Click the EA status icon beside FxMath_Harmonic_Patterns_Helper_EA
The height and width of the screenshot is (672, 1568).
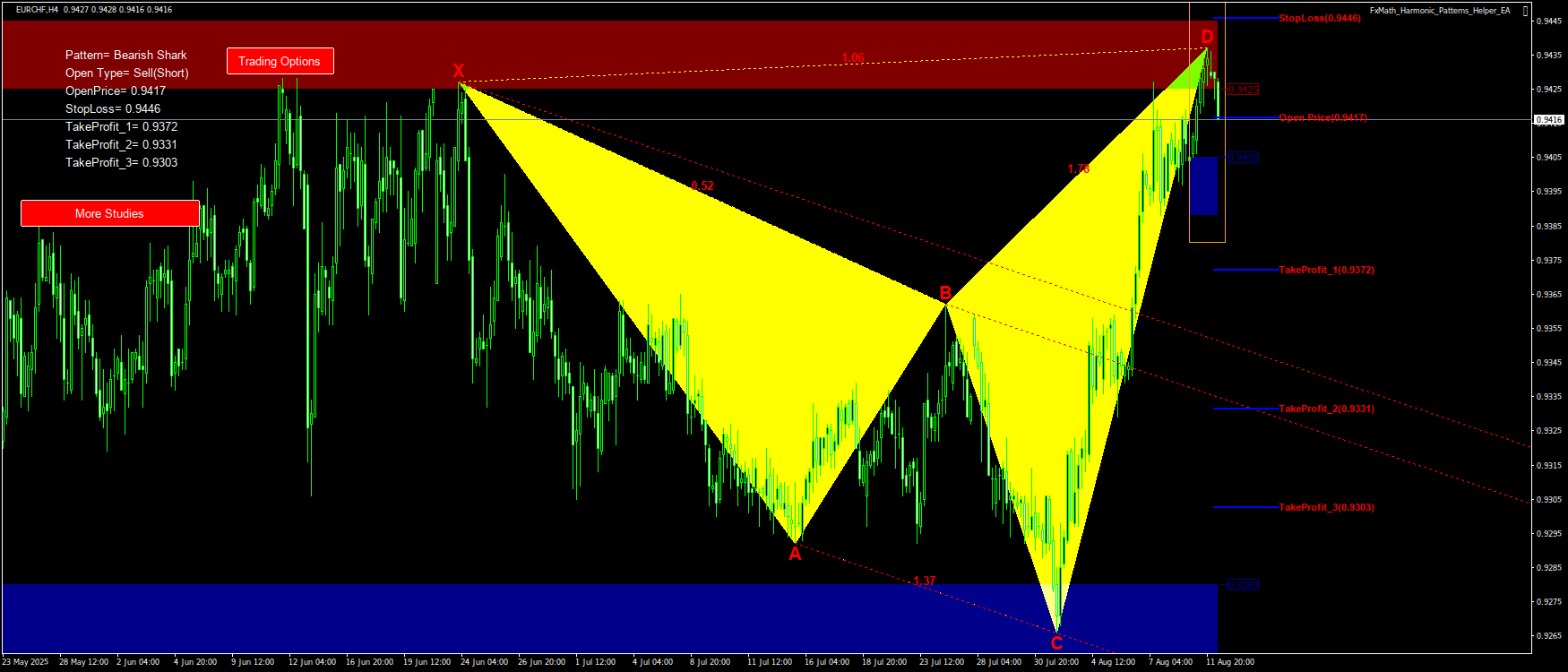[x=1525, y=11]
